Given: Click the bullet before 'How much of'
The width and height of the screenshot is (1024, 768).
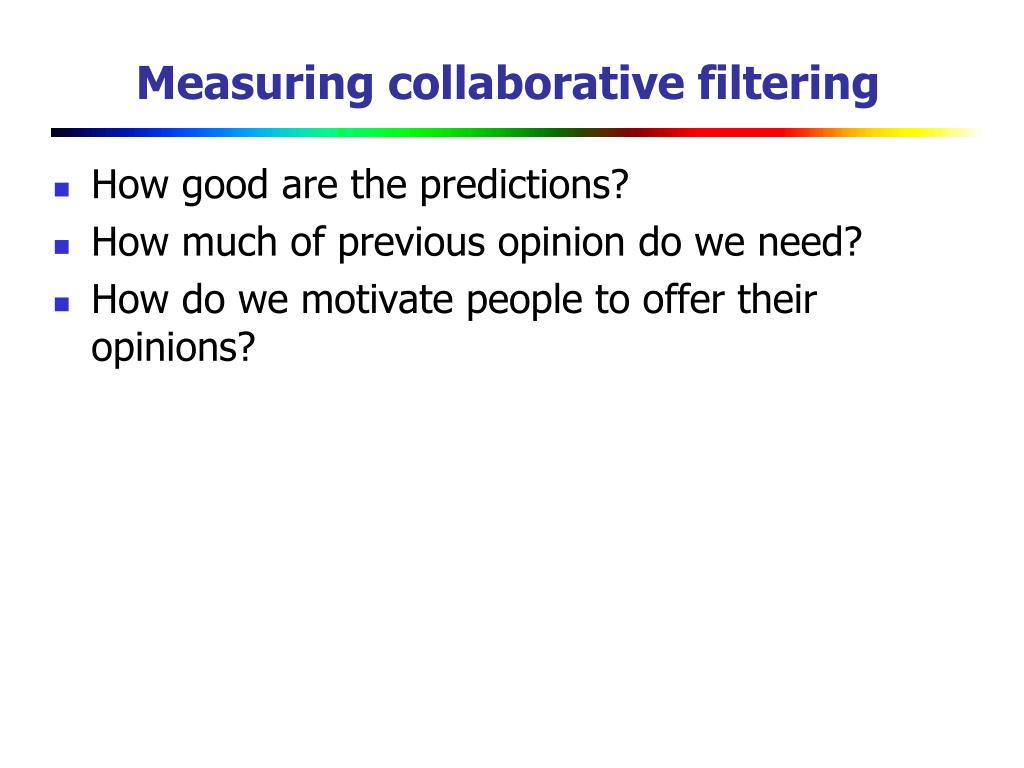Looking at the screenshot, I should pyautogui.click(x=62, y=247).
